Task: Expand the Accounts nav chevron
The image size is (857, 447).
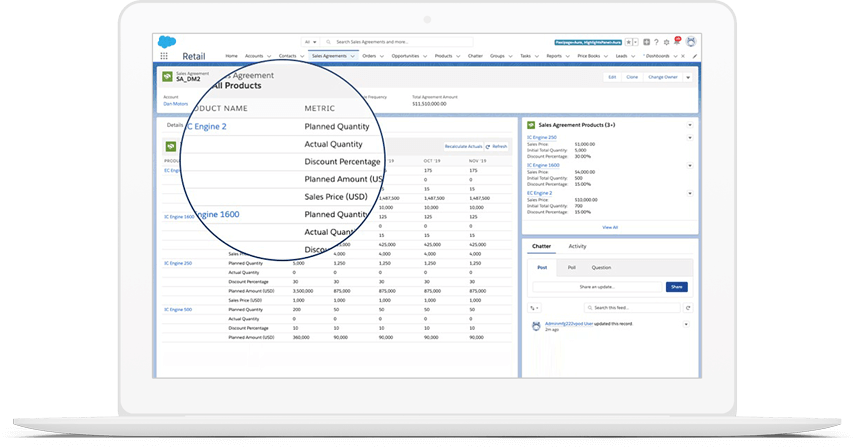Action: click(269, 56)
